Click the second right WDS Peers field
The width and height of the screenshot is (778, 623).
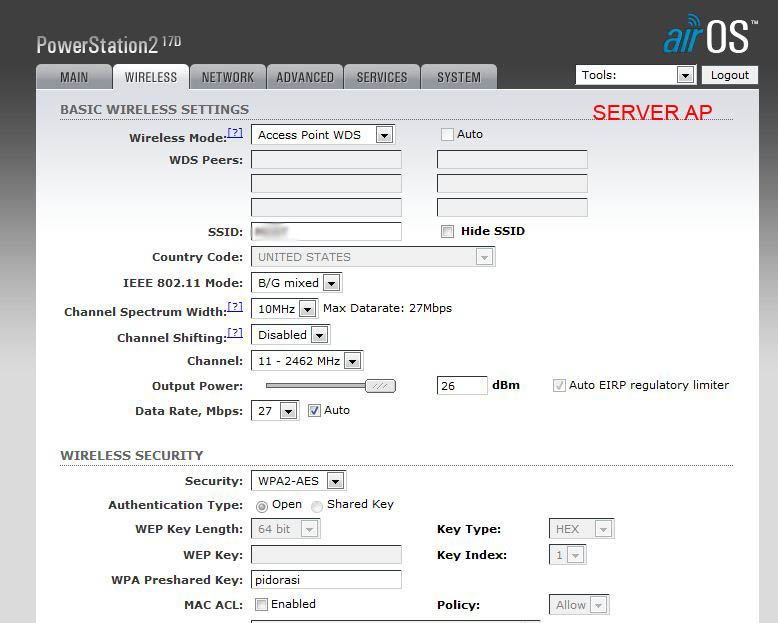[512, 184]
